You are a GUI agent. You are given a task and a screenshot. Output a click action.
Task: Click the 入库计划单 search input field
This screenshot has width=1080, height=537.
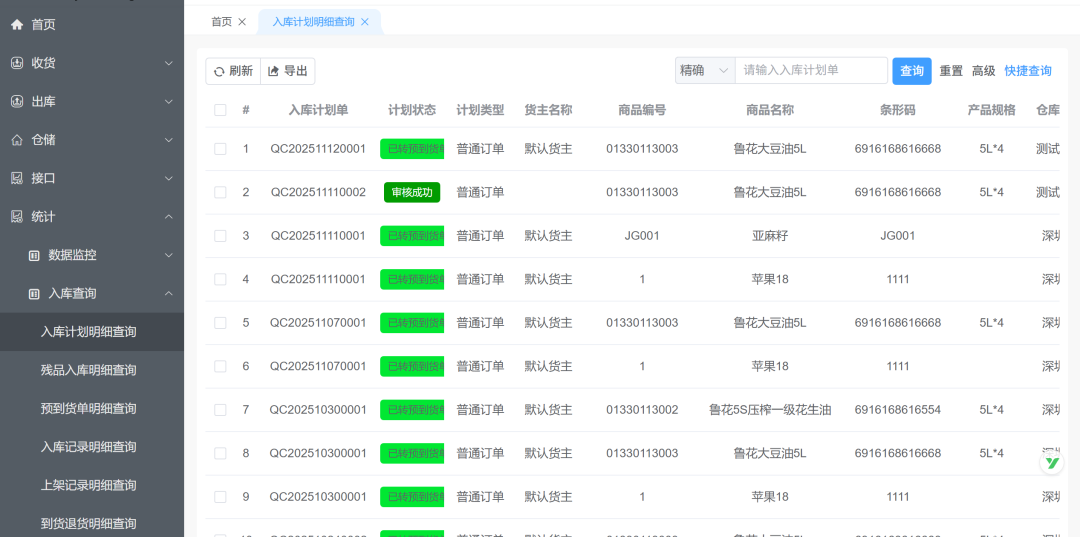pos(811,71)
